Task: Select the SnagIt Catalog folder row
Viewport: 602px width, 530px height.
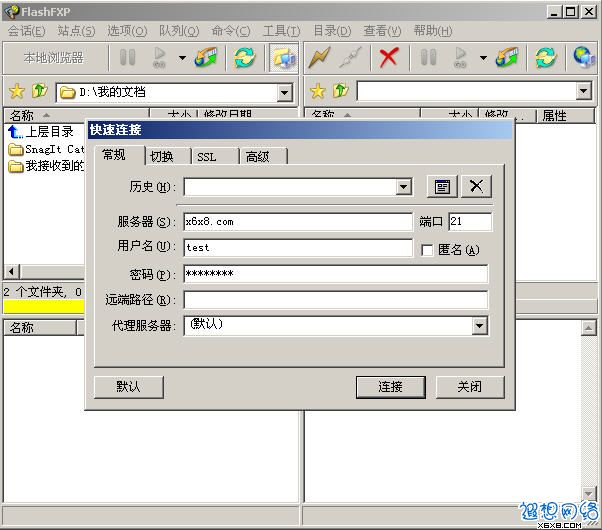Action: 46,149
